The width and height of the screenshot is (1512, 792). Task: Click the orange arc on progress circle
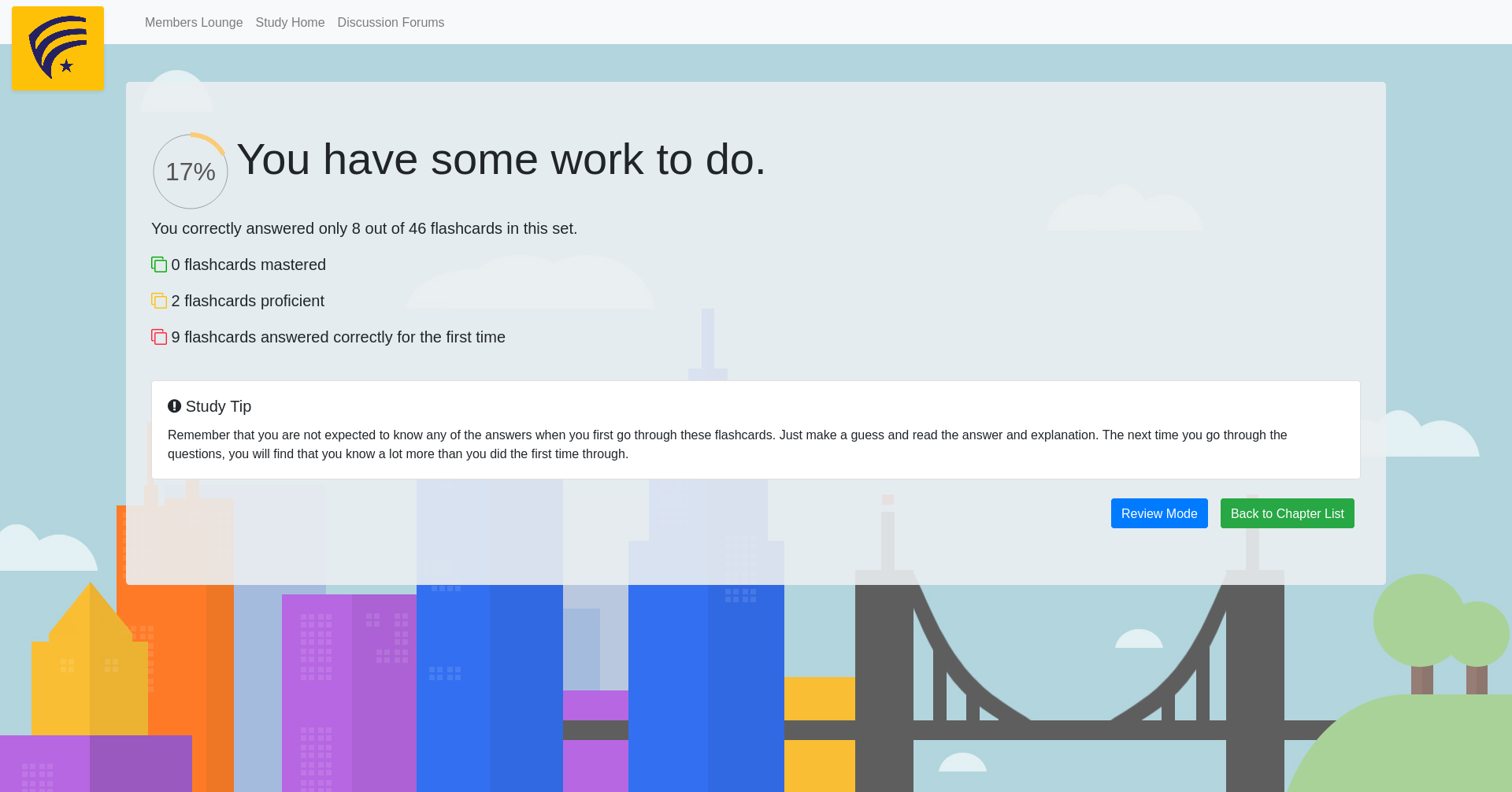tap(210, 140)
